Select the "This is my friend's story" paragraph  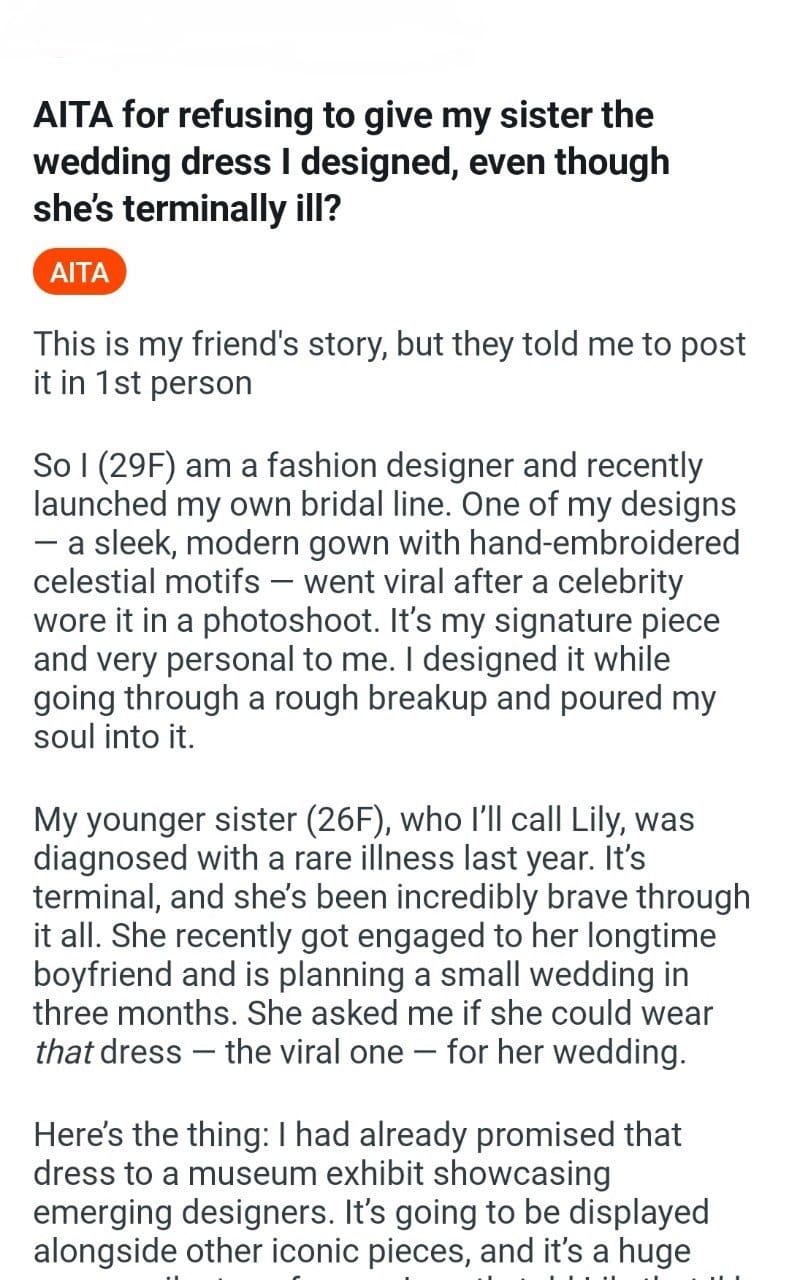(x=389, y=363)
